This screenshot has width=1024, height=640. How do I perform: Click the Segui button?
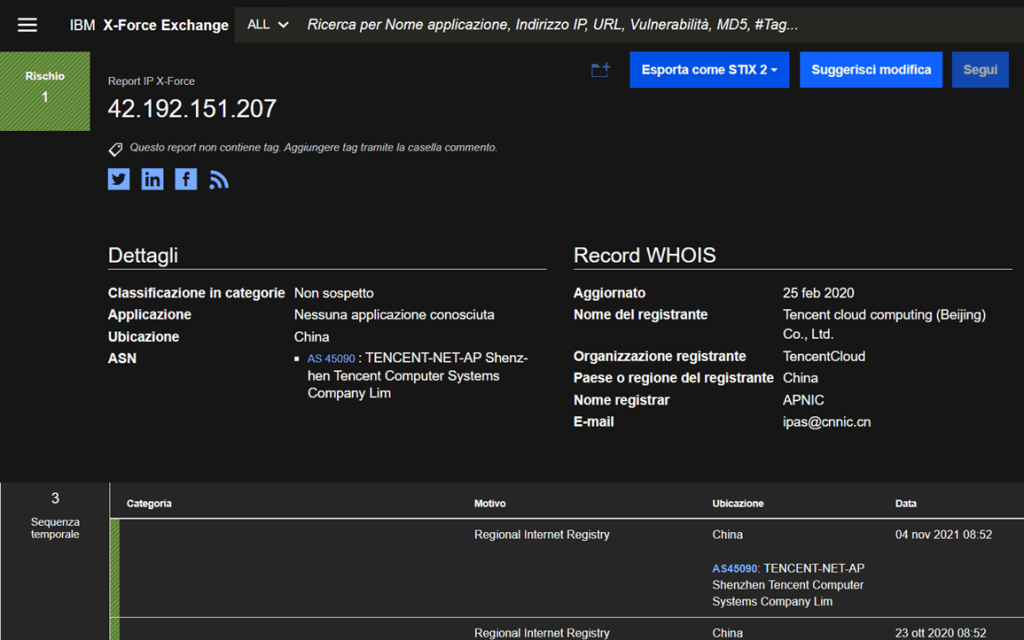(980, 70)
